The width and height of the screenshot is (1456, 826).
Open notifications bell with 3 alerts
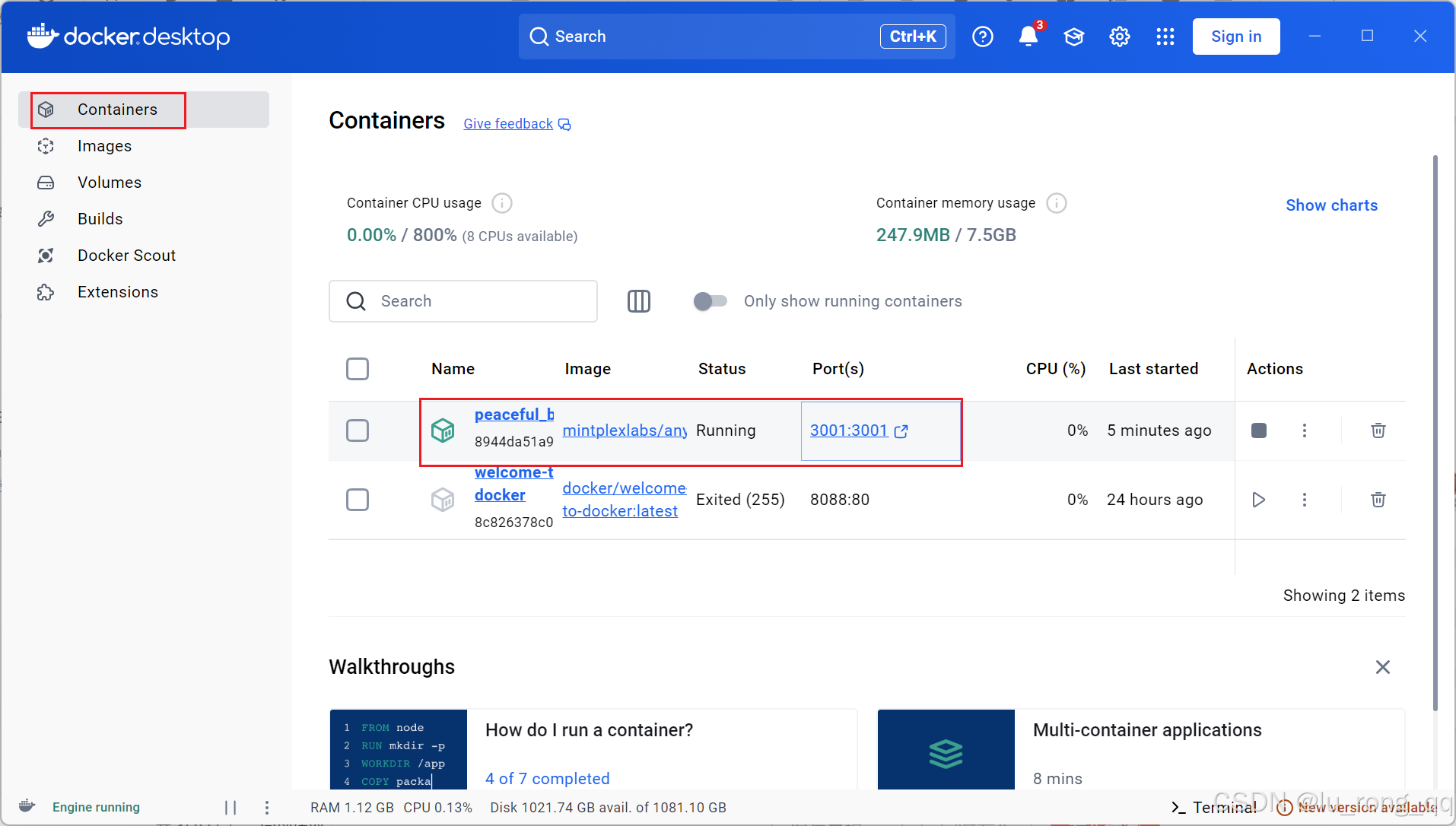[x=1029, y=36]
